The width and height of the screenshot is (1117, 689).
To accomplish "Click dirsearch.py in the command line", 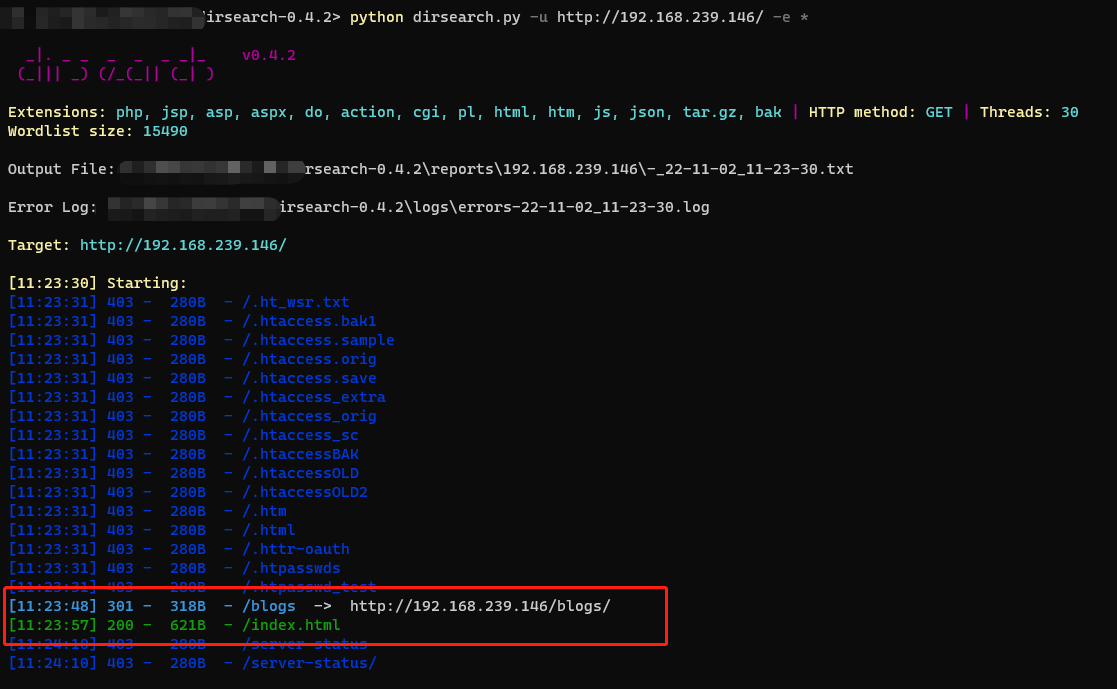I will pyautogui.click(x=467, y=17).
